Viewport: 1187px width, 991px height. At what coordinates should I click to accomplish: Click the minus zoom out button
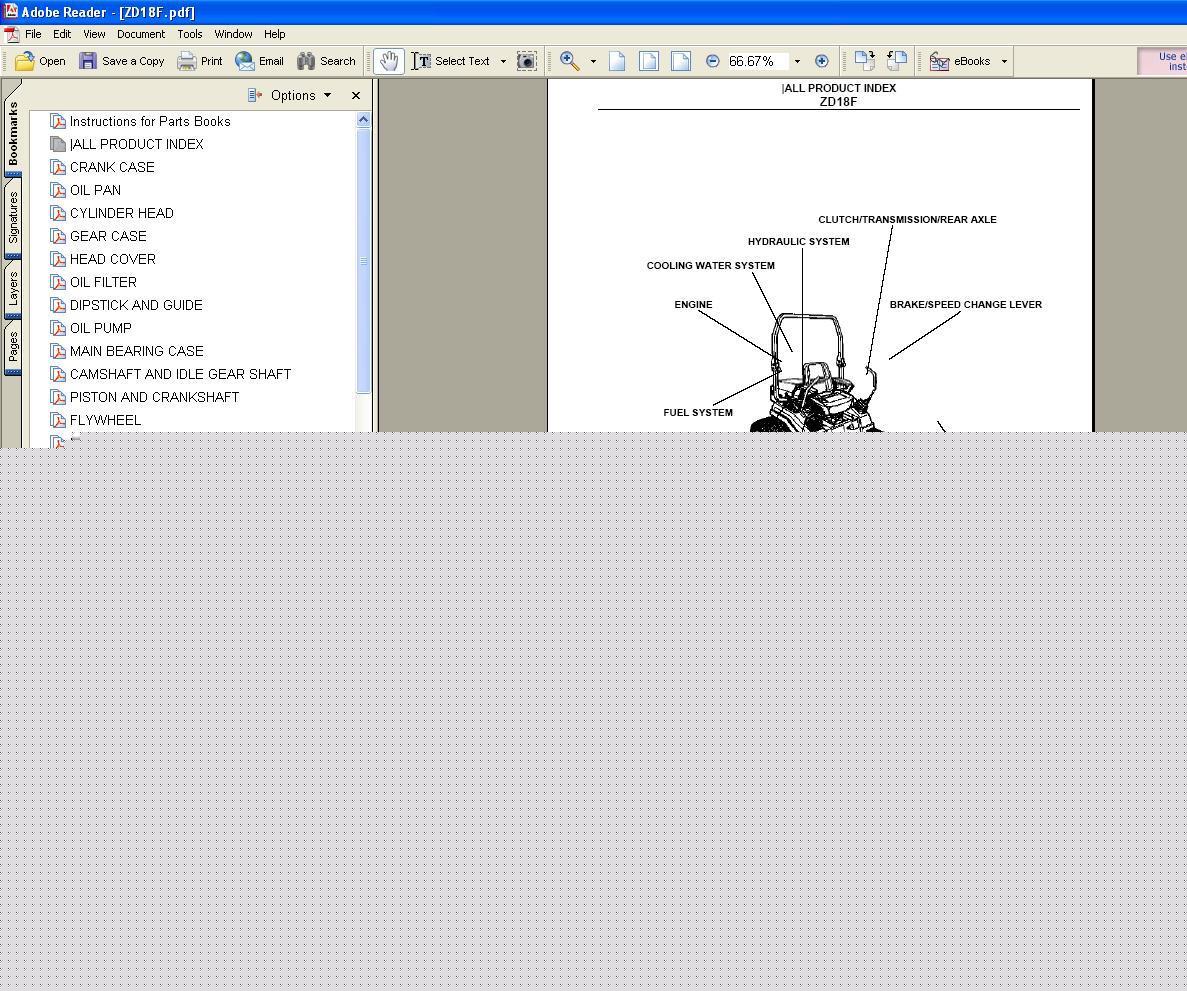coord(712,61)
